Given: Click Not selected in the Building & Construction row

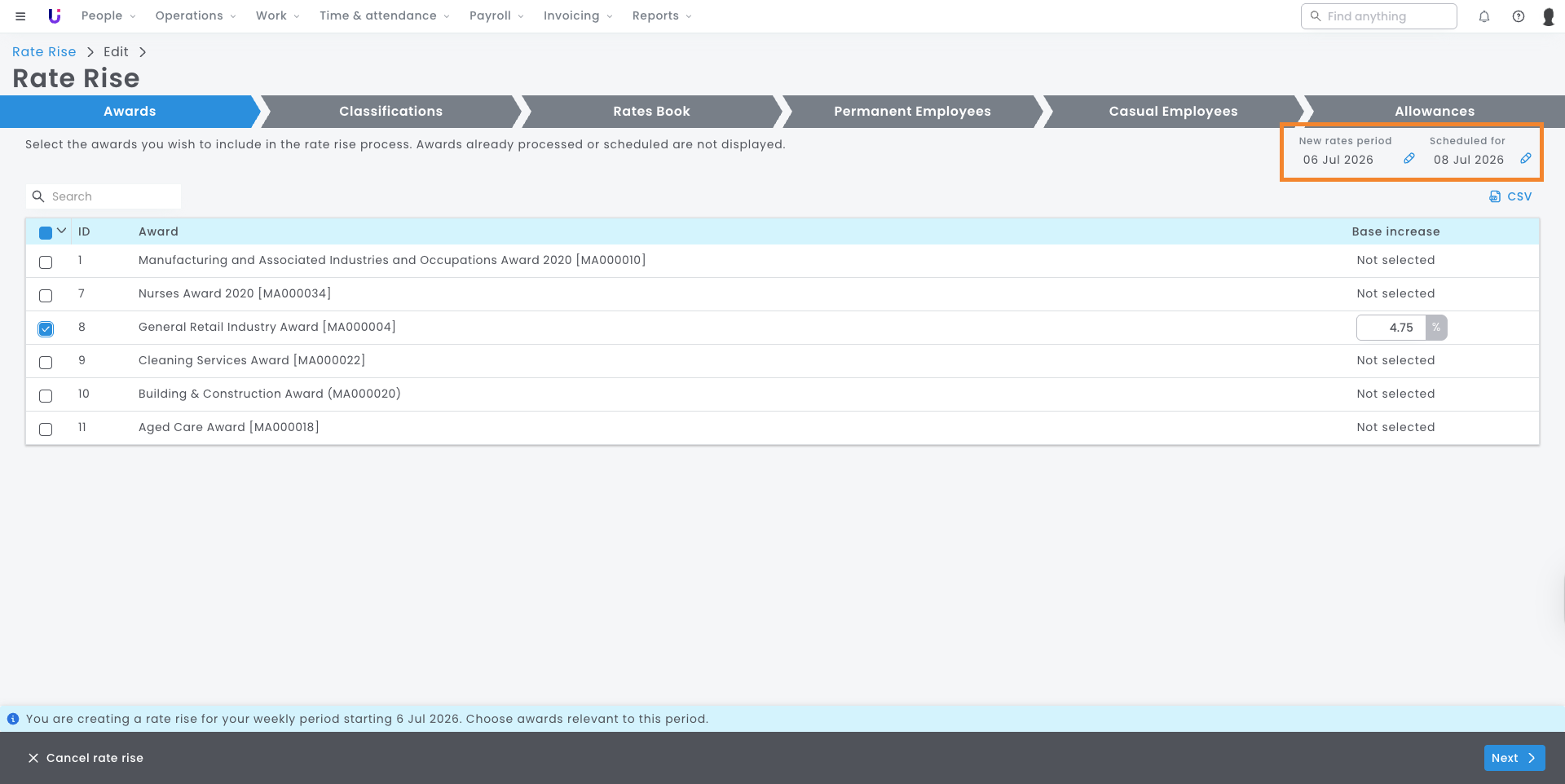Looking at the screenshot, I should click(1396, 394).
